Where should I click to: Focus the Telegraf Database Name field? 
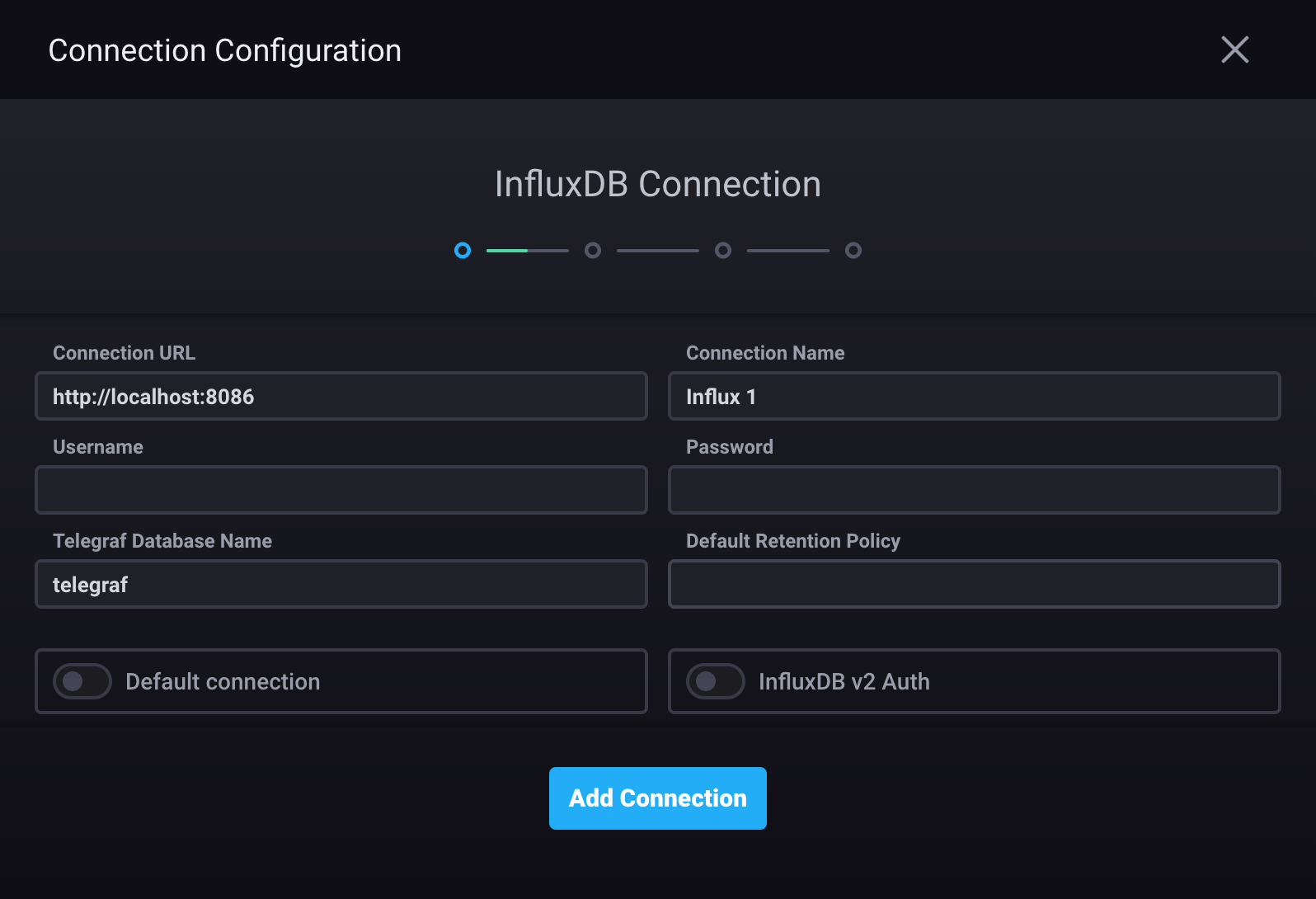tap(341, 585)
